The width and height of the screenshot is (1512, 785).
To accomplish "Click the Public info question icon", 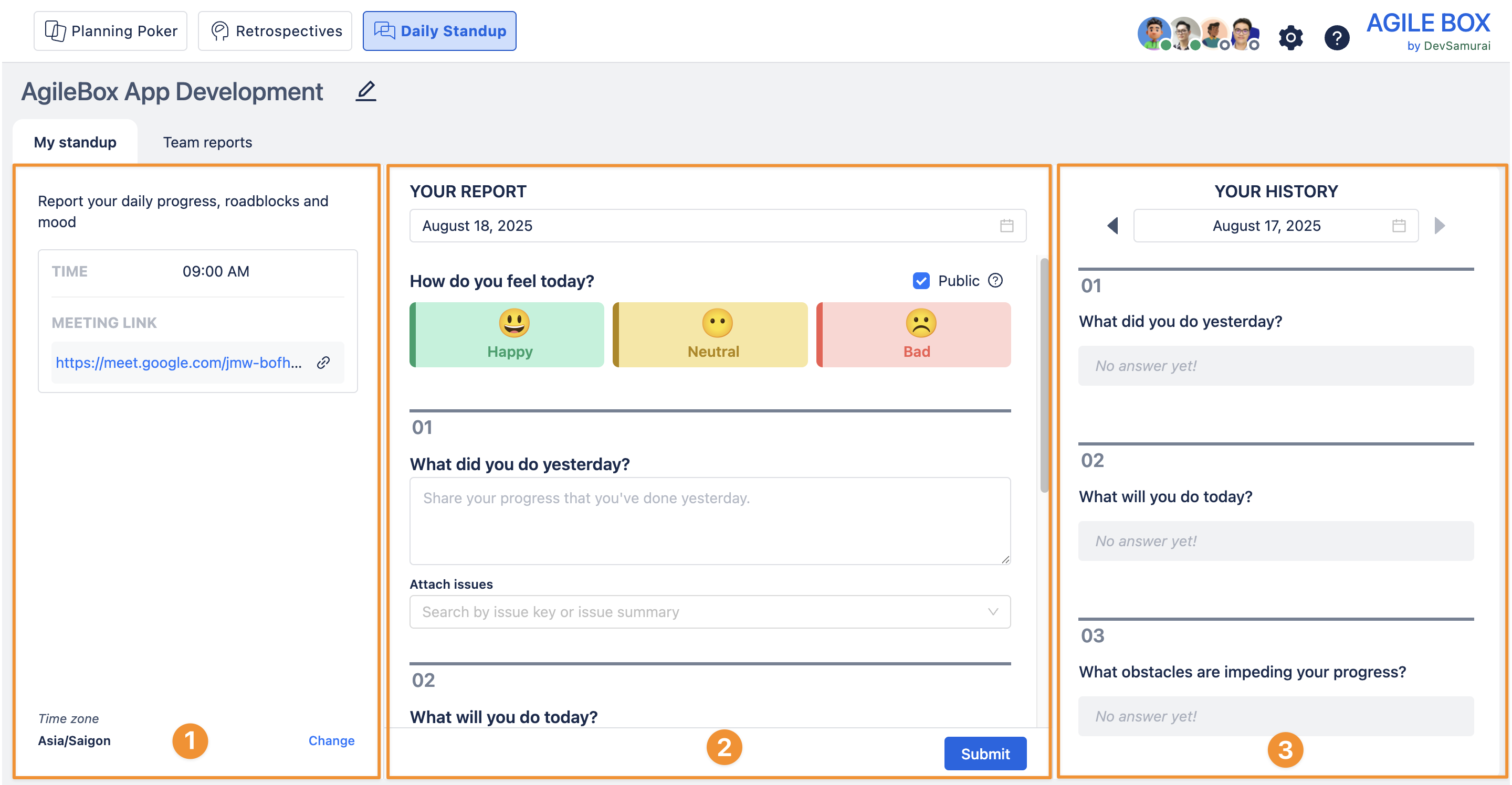I will [x=995, y=280].
